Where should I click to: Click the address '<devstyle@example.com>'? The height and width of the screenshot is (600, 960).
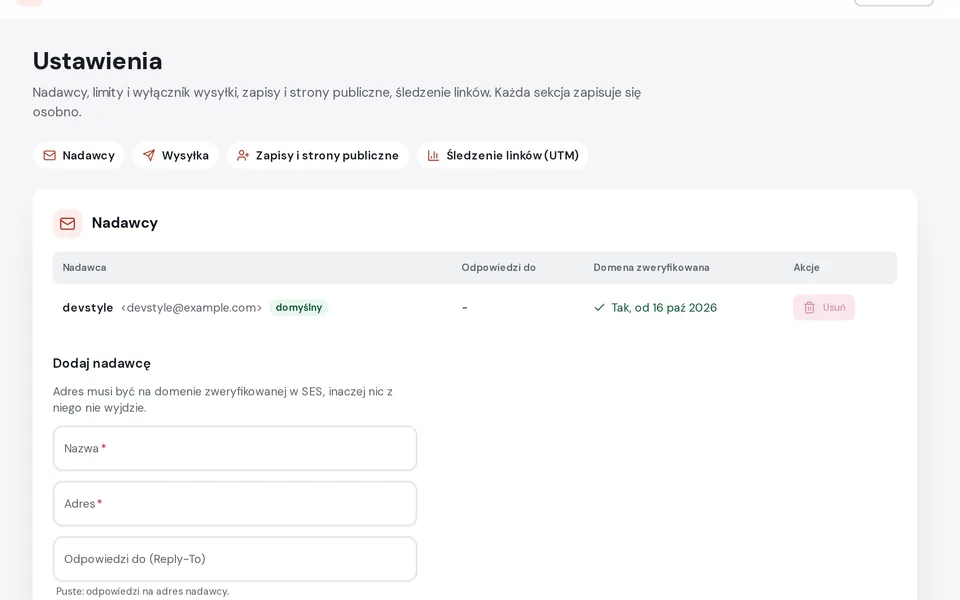tap(192, 307)
